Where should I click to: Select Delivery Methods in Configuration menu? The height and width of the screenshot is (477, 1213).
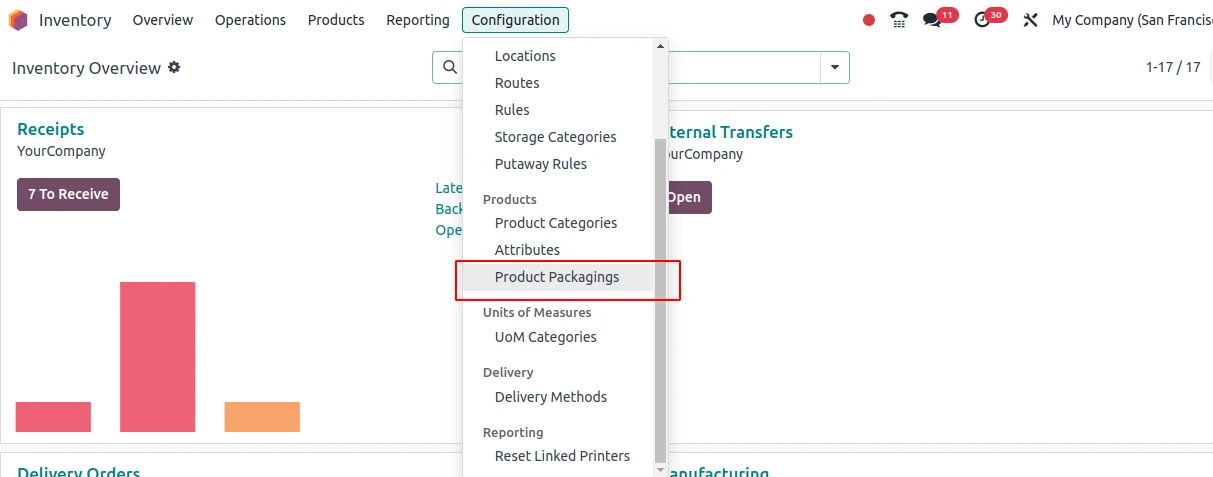click(x=550, y=397)
